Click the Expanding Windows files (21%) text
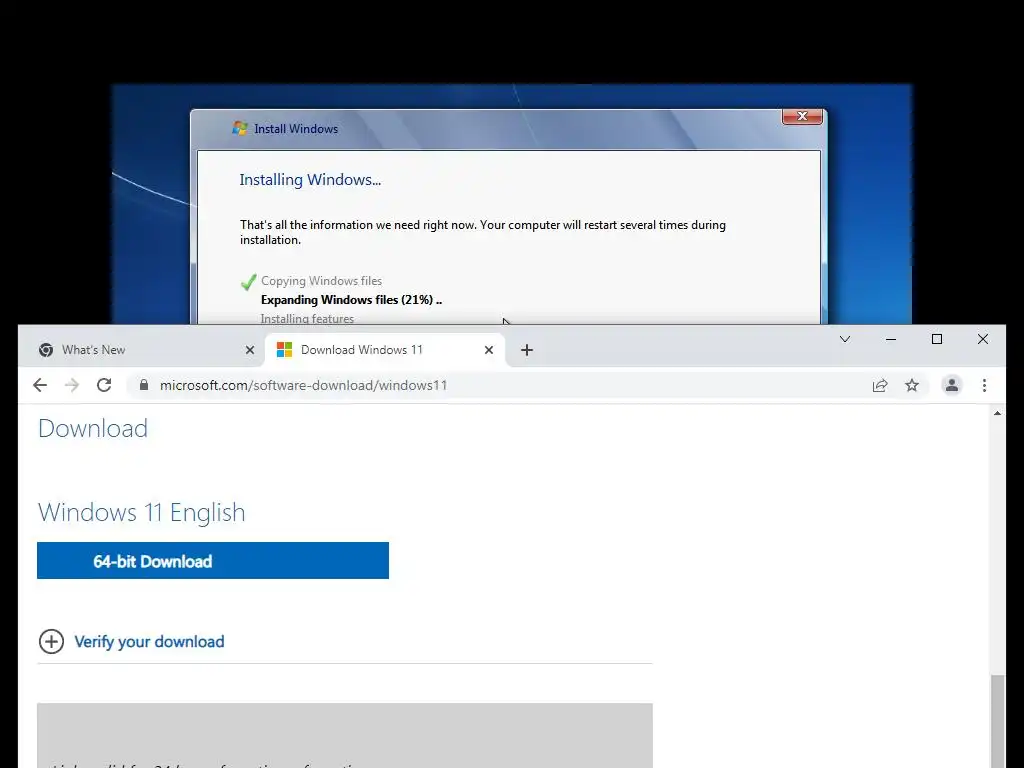Viewport: 1024px width, 768px height. click(x=351, y=300)
